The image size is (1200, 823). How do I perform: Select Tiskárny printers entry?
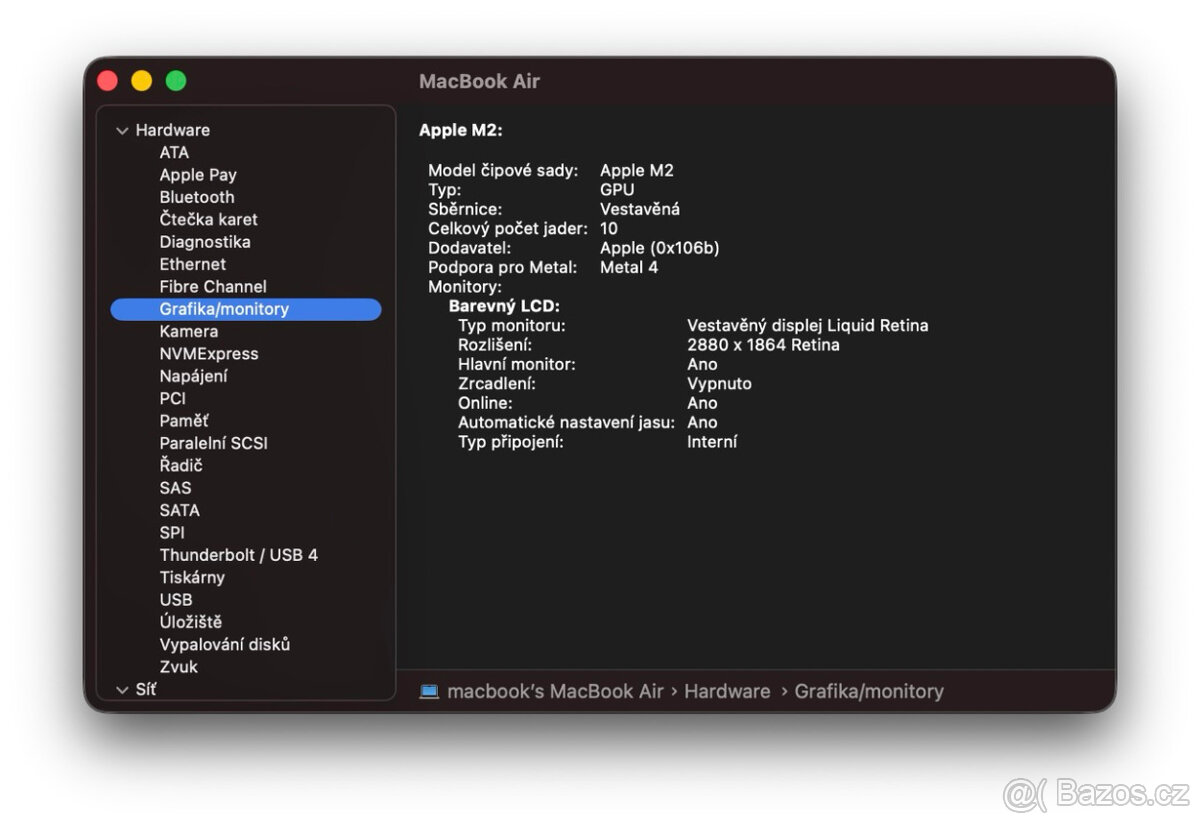(x=192, y=577)
